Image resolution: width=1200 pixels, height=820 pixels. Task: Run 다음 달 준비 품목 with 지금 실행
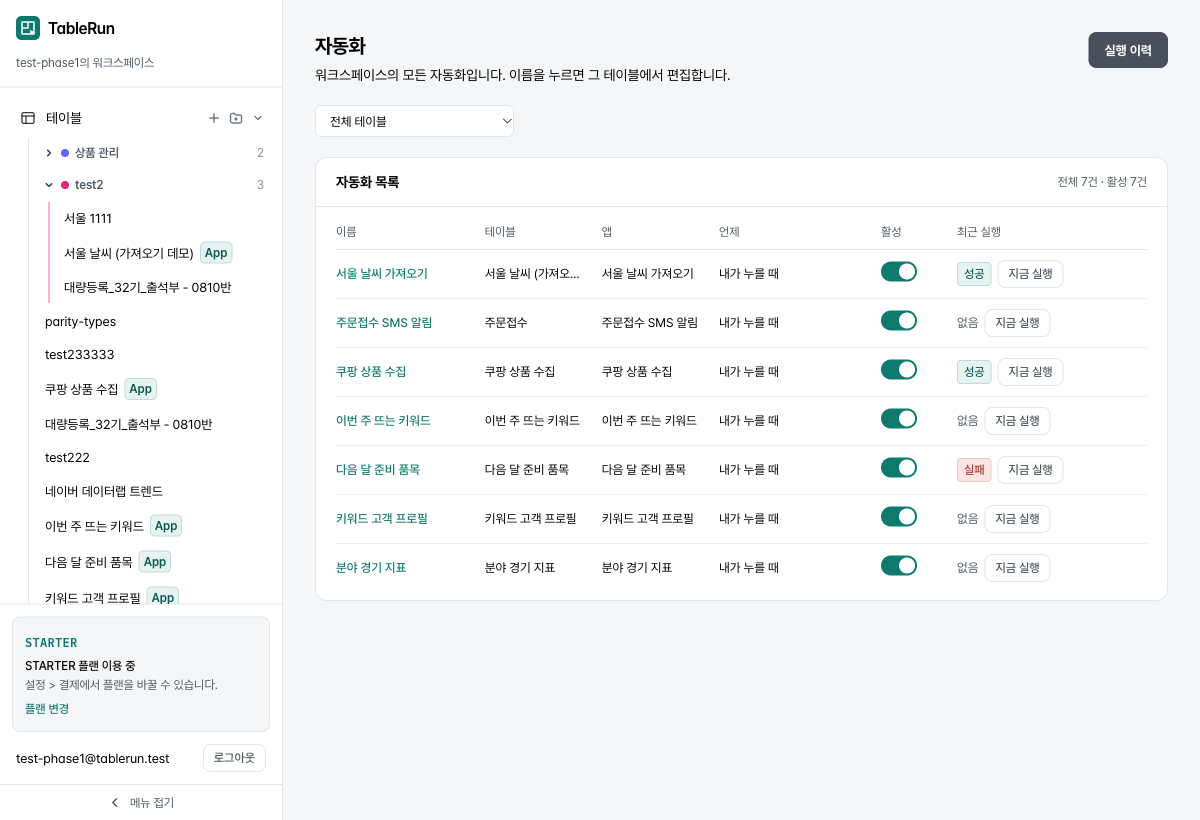click(1030, 470)
